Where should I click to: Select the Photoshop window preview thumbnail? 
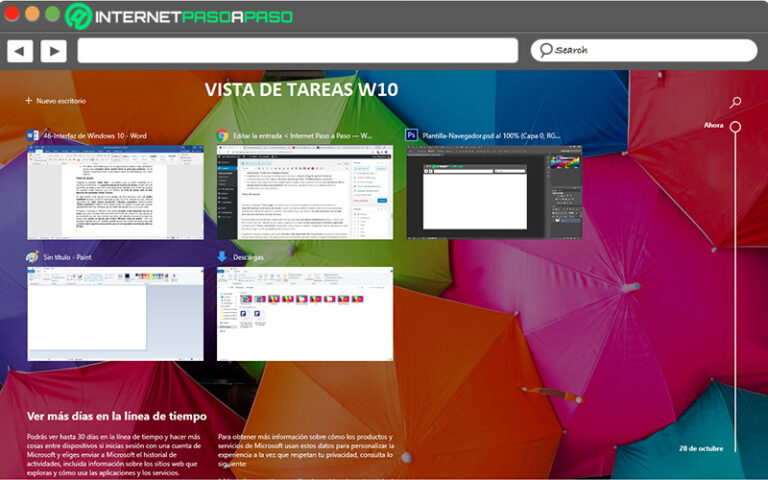coord(493,192)
